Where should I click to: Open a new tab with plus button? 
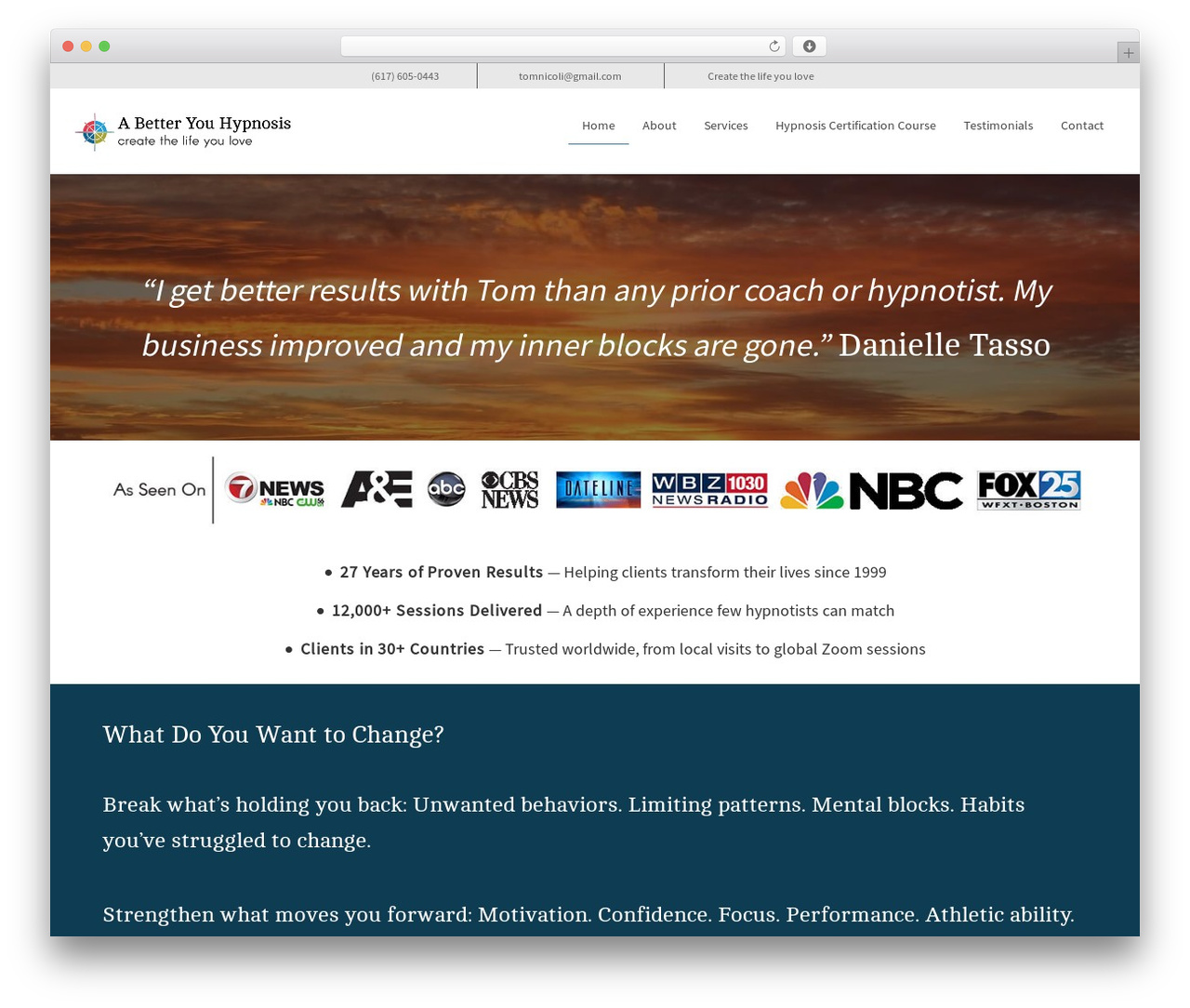[1128, 53]
